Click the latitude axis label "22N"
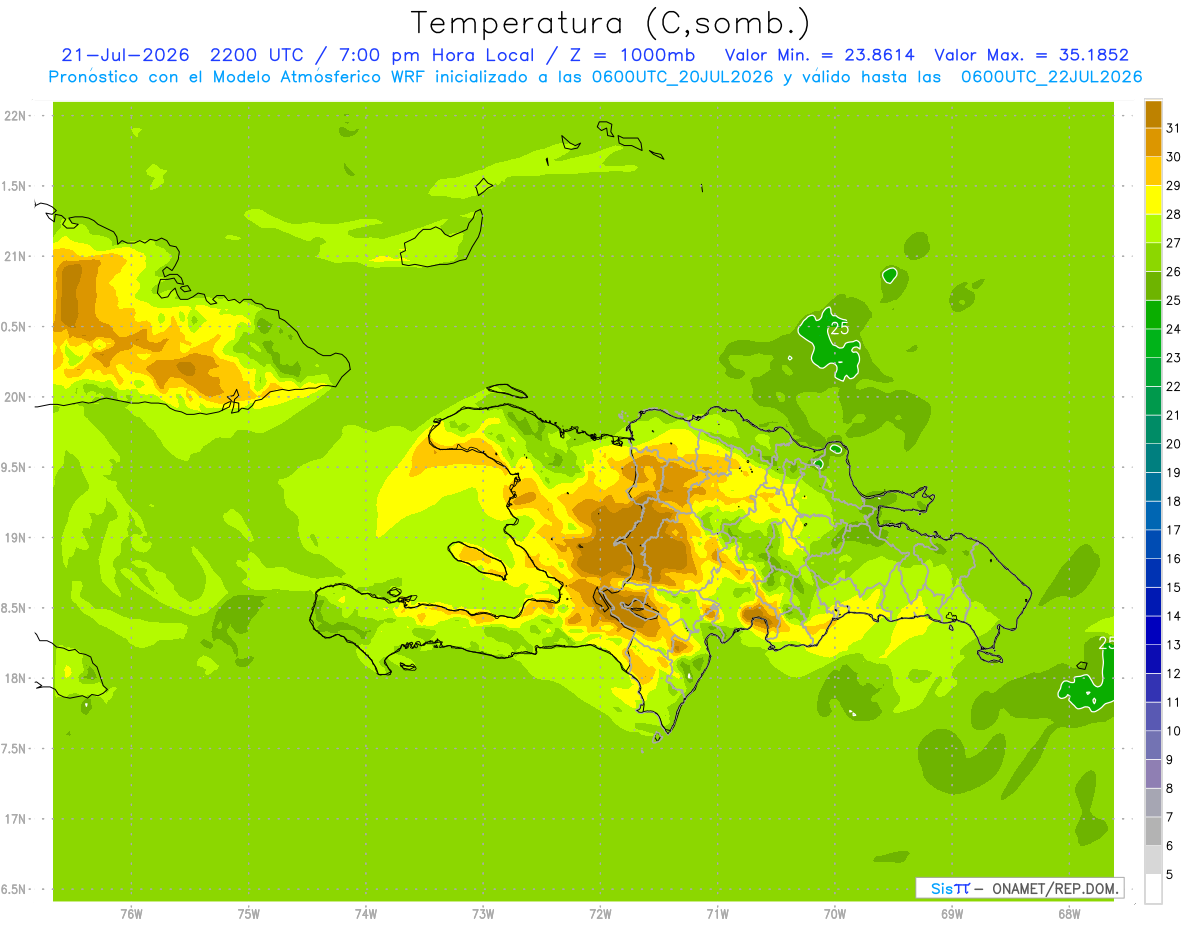Screen dimensions: 1200x927 [17, 116]
